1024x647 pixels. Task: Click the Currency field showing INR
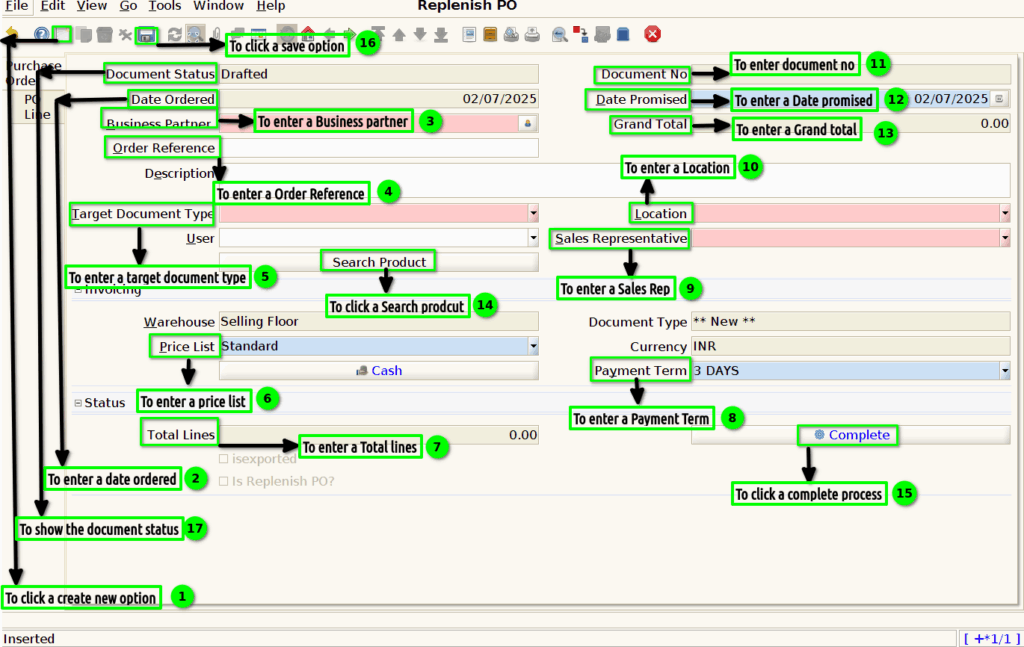851,346
